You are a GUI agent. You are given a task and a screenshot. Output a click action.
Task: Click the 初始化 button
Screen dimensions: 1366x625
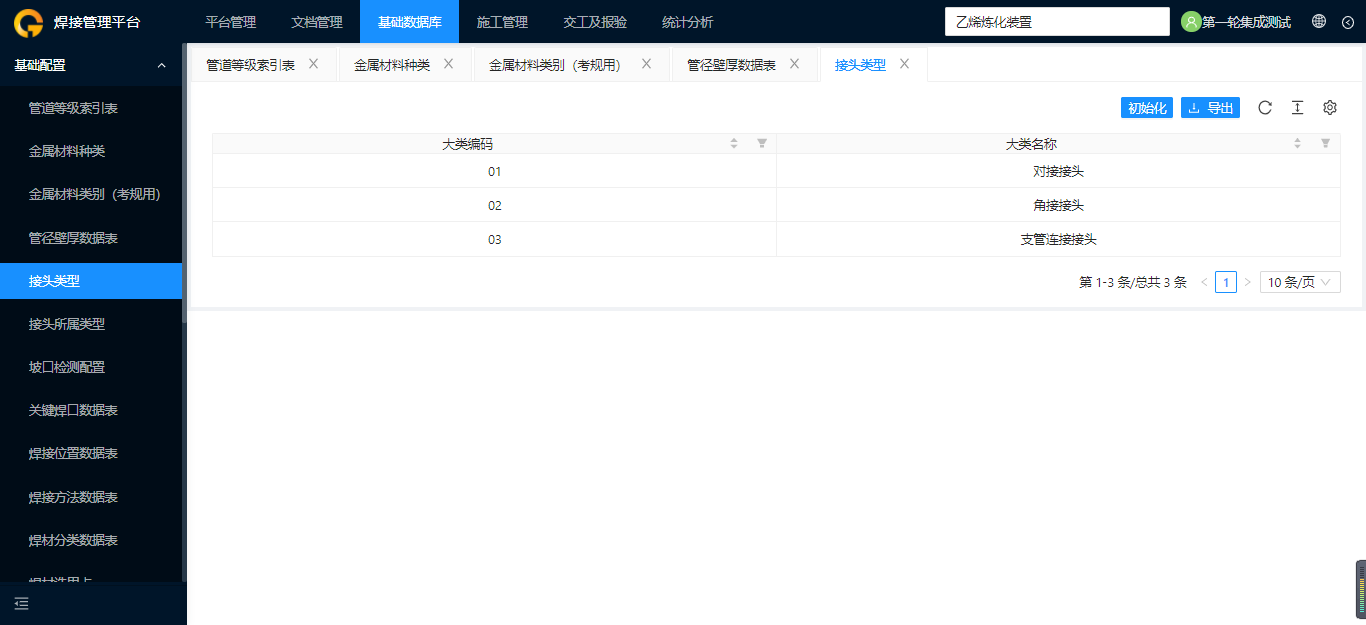pyautogui.click(x=1147, y=108)
